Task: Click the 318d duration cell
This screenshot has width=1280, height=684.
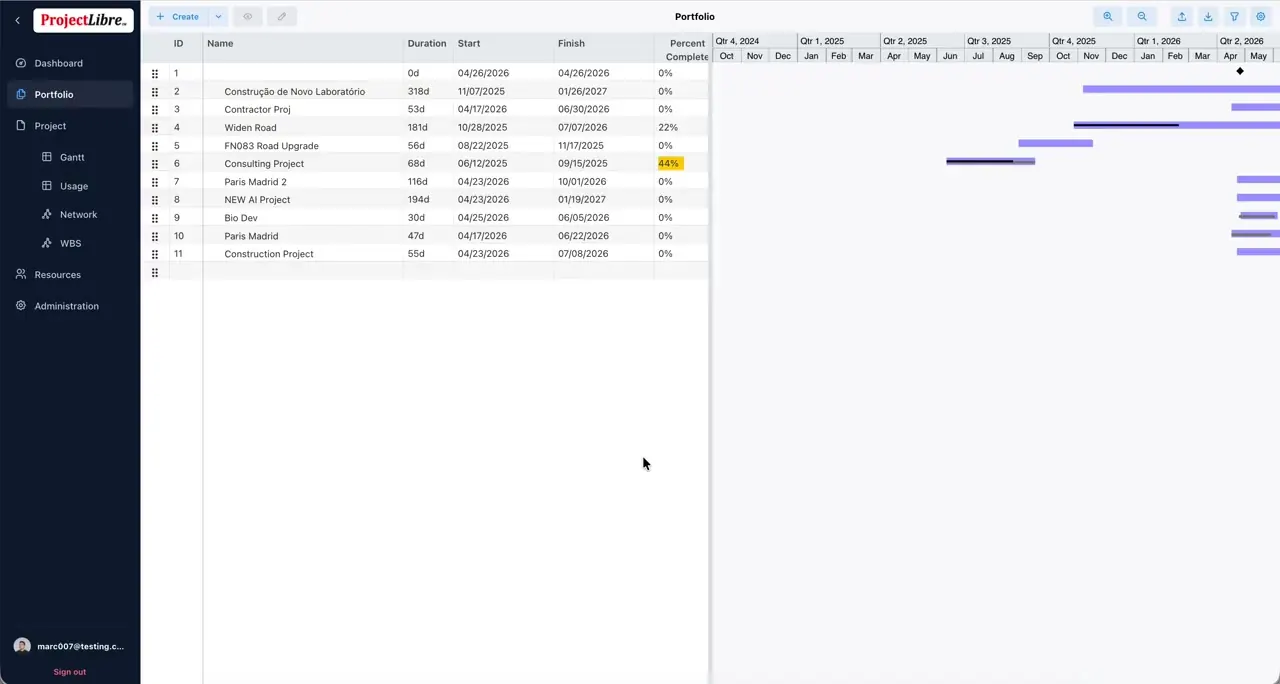Action: click(x=428, y=91)
